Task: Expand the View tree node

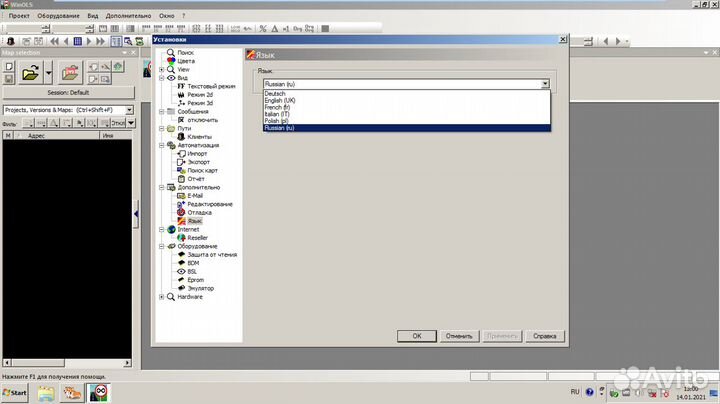Action: click(162, 69)
